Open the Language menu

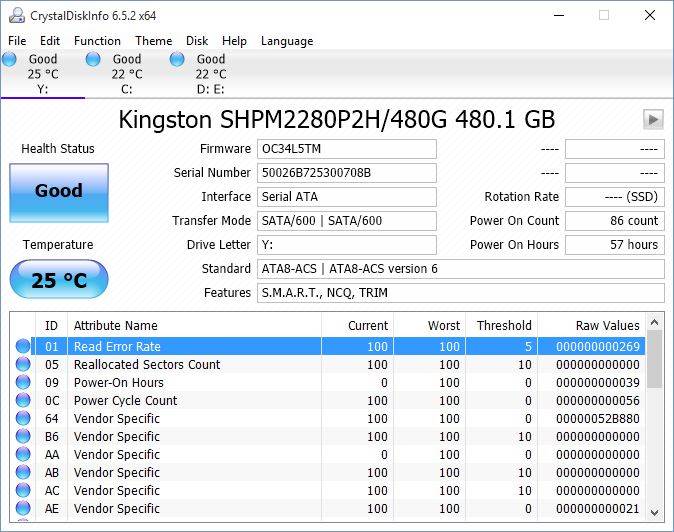[287, 41]
